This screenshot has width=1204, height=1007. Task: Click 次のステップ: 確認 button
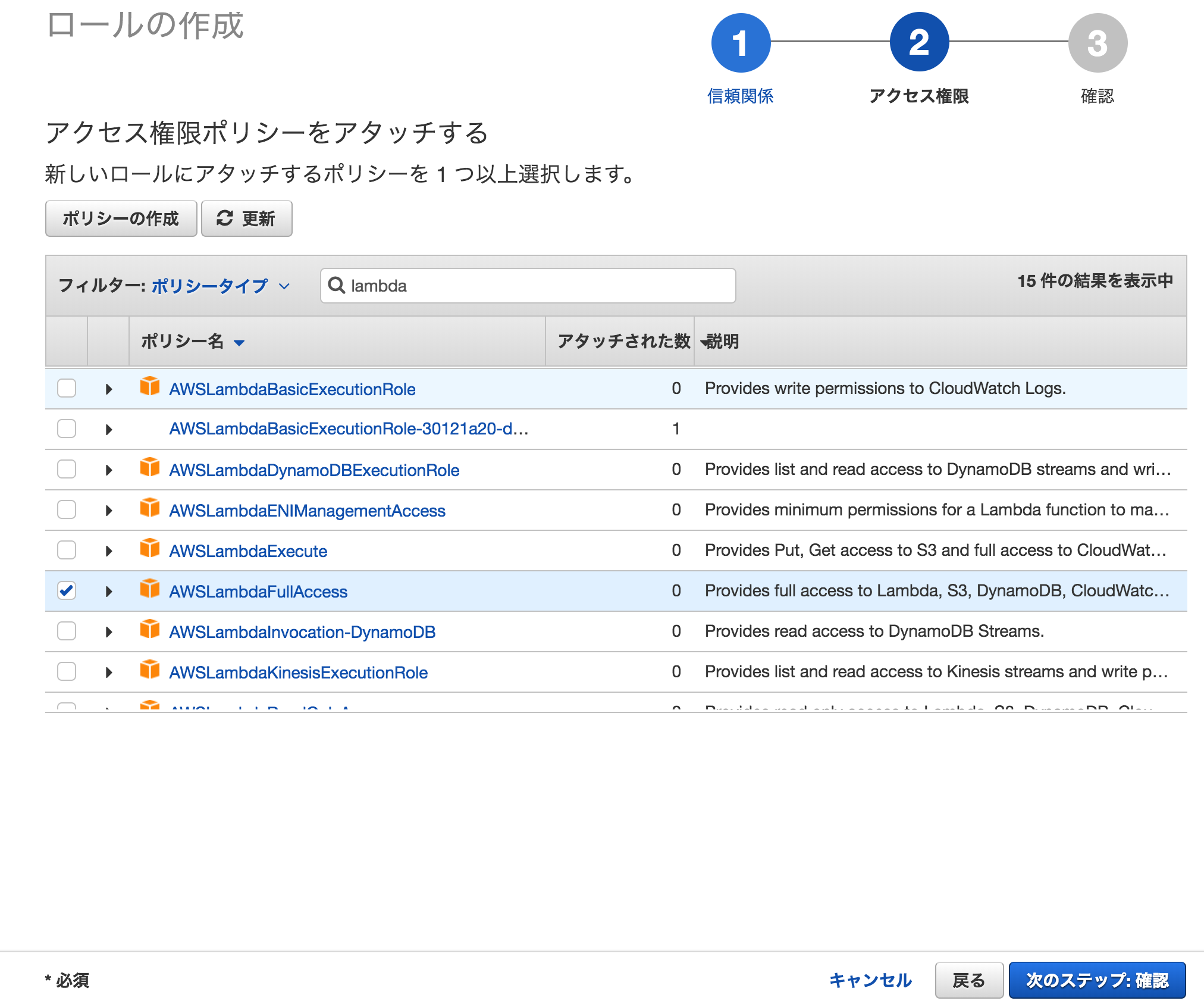coord(1097,980)
